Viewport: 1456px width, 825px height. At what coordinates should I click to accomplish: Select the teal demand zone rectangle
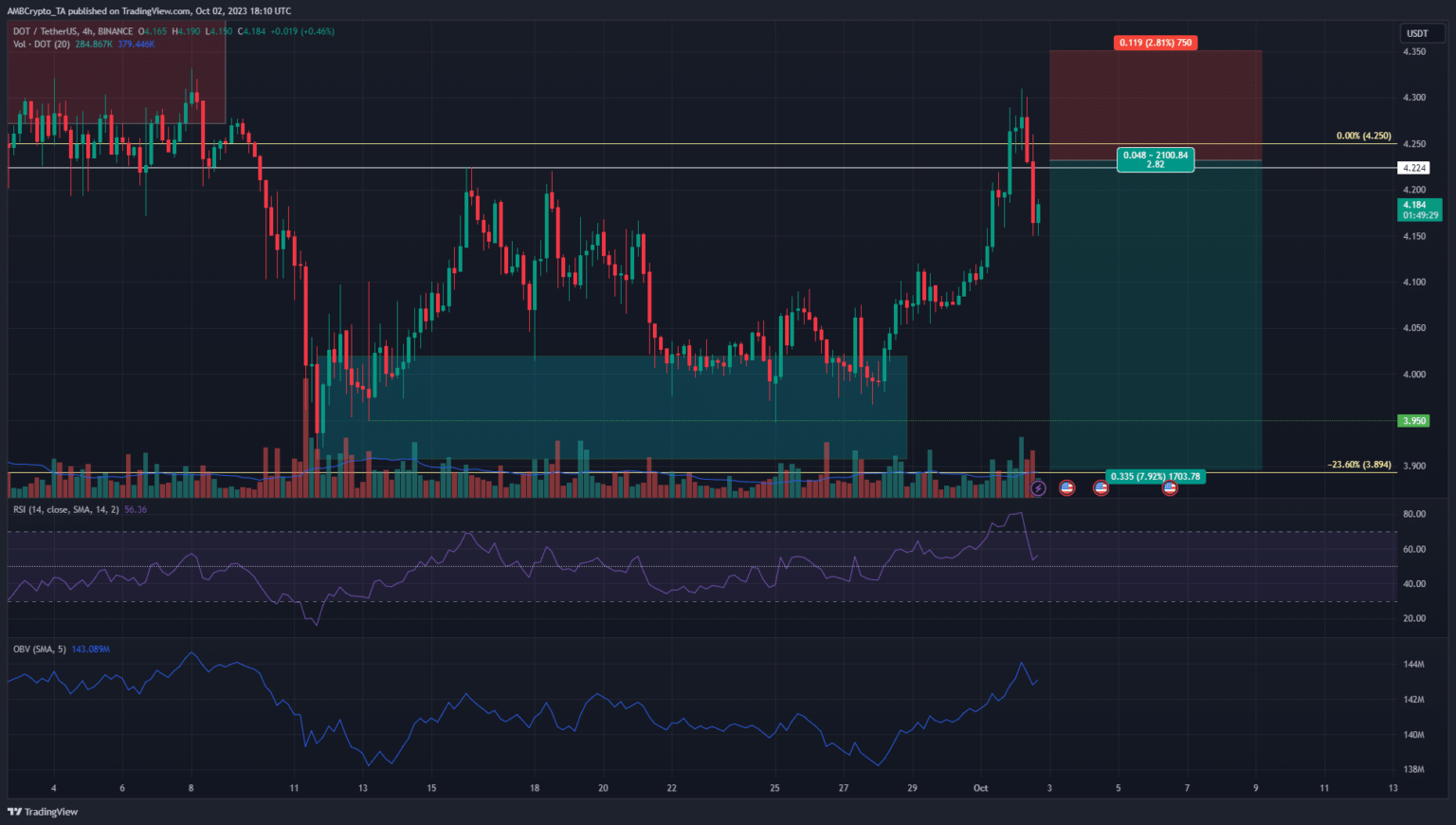pos(616,406)
